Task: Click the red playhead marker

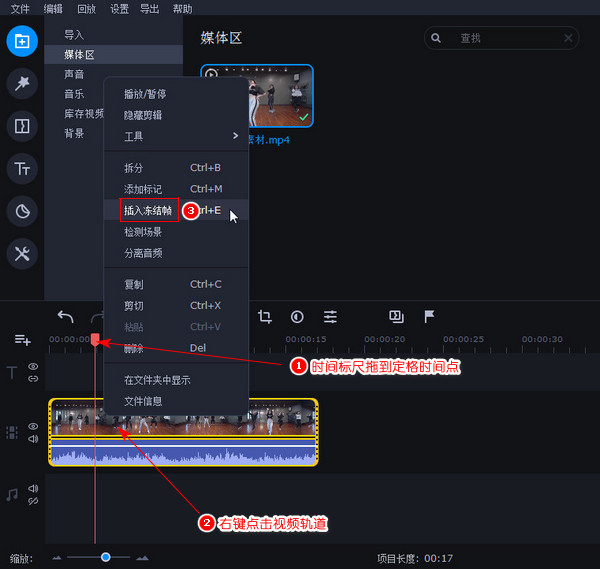Action: tap(95, 339)
